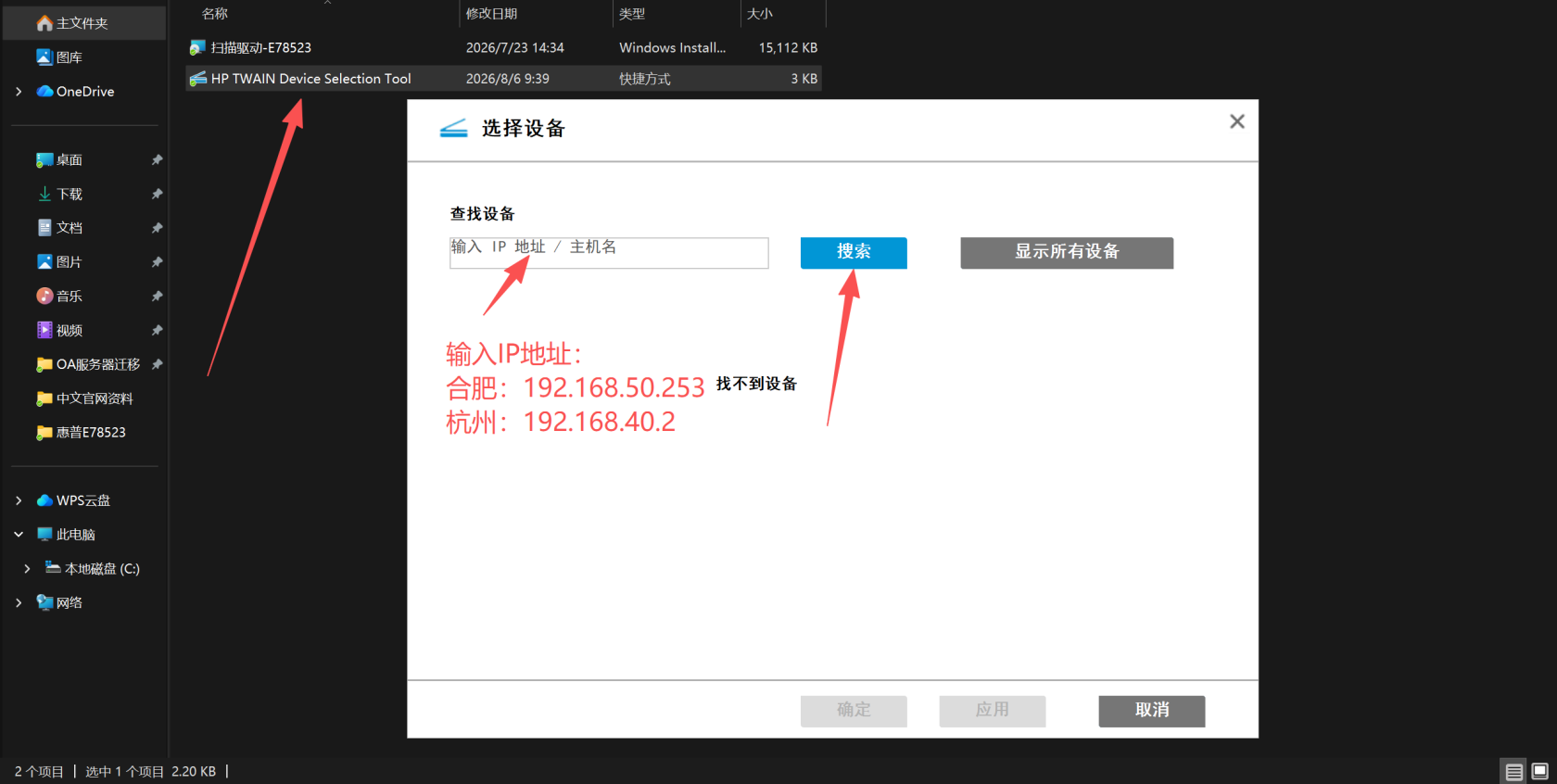The height and width of the screenshot is (784, 1557).
Task: Unpin 文档 using its pin icon
Action: pyautogui.click(x=157, y=228)
